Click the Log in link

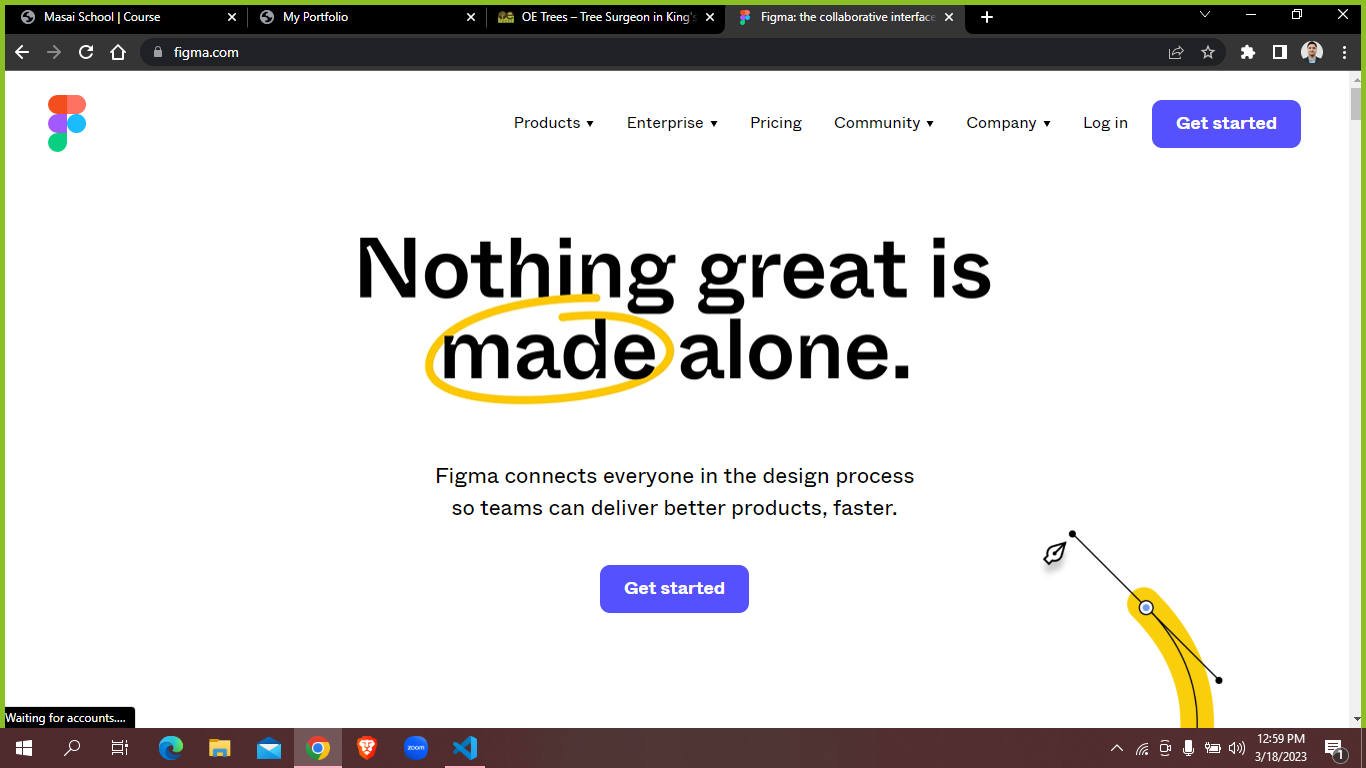click(1105, 123)
